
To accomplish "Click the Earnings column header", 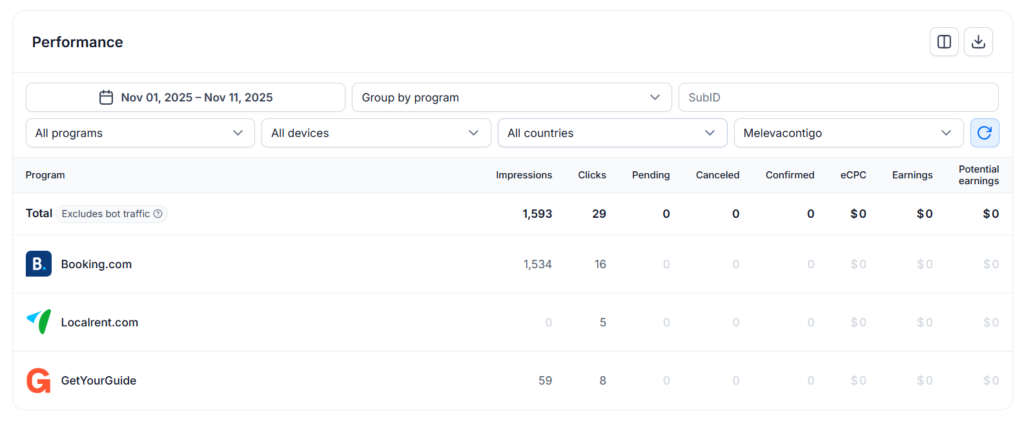I will click(912, 175).
